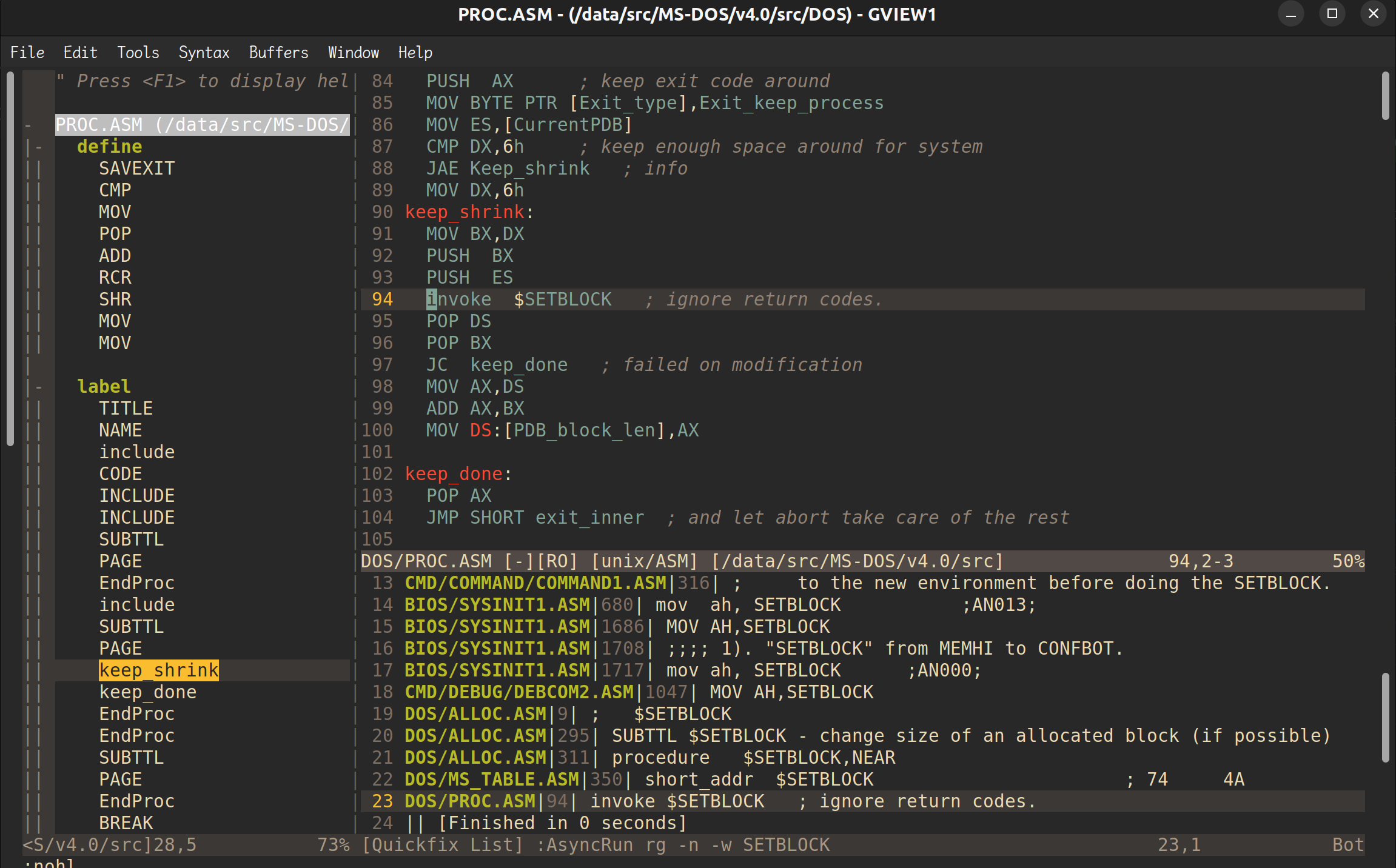Screen dimensions: 1396x868
Task: Select the ADD tag entry
Action: point(115,256)
